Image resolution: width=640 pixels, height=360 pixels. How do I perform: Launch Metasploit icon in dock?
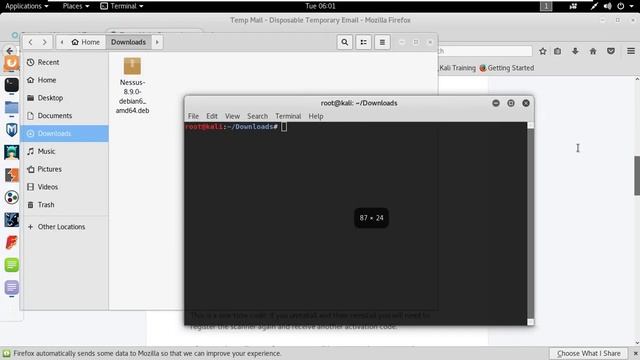[11, 130]
